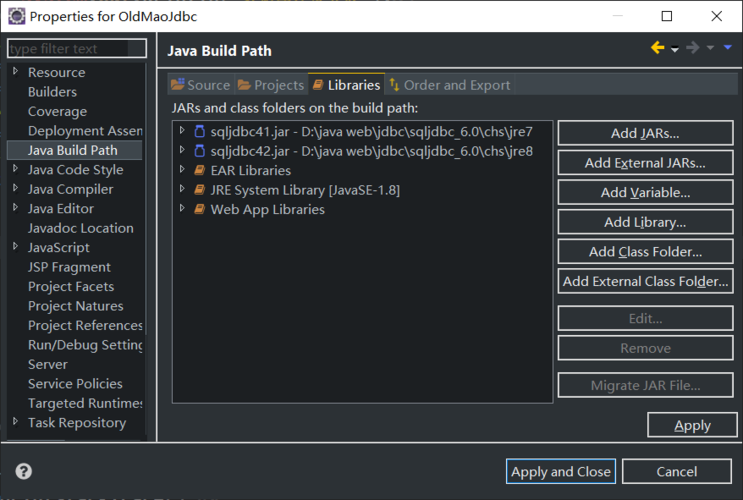Open back history dropdown arrow
Screen dimensions: 743x500
[675, 49]
